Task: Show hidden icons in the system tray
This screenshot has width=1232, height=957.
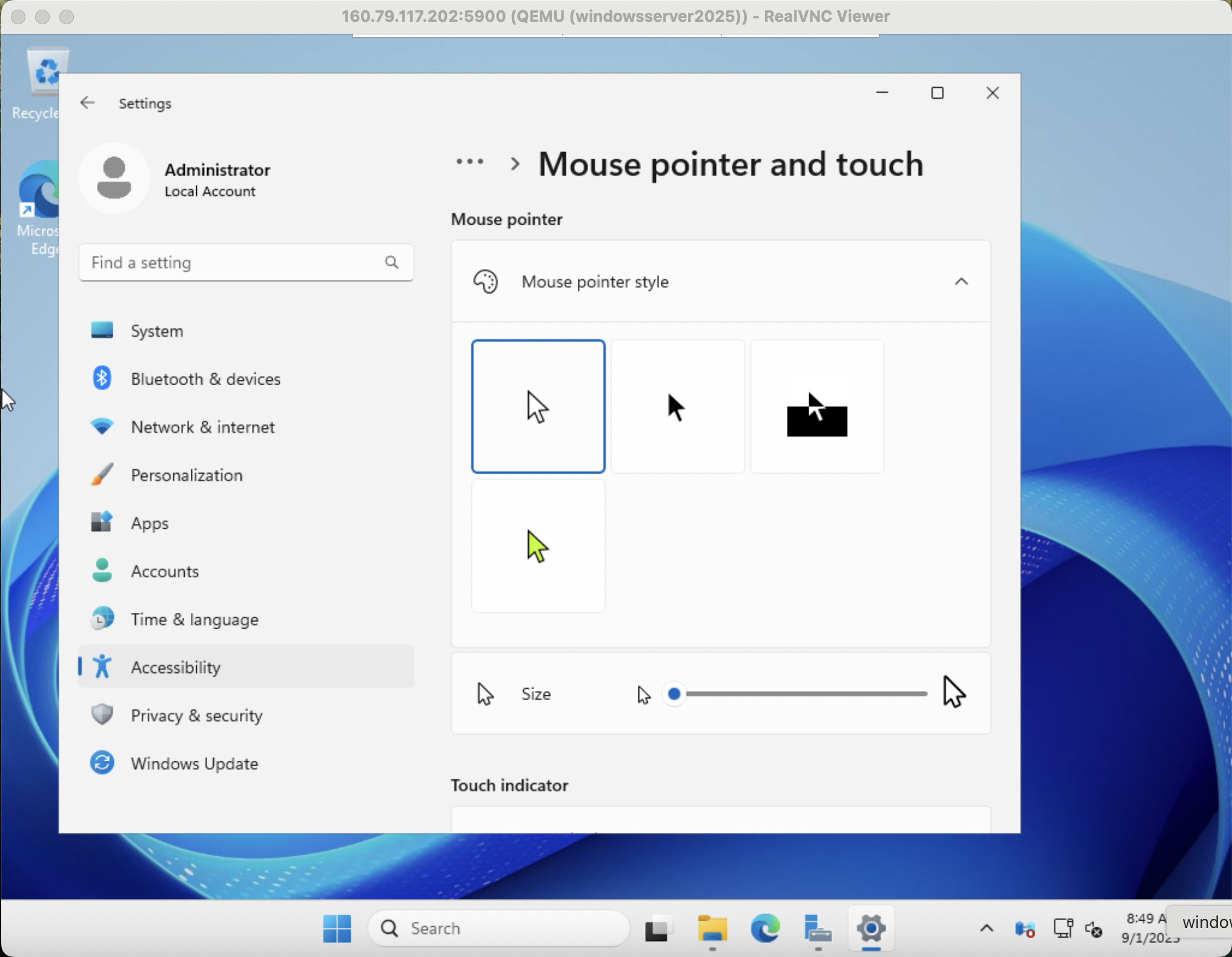Action: click(x=986, y=928)
